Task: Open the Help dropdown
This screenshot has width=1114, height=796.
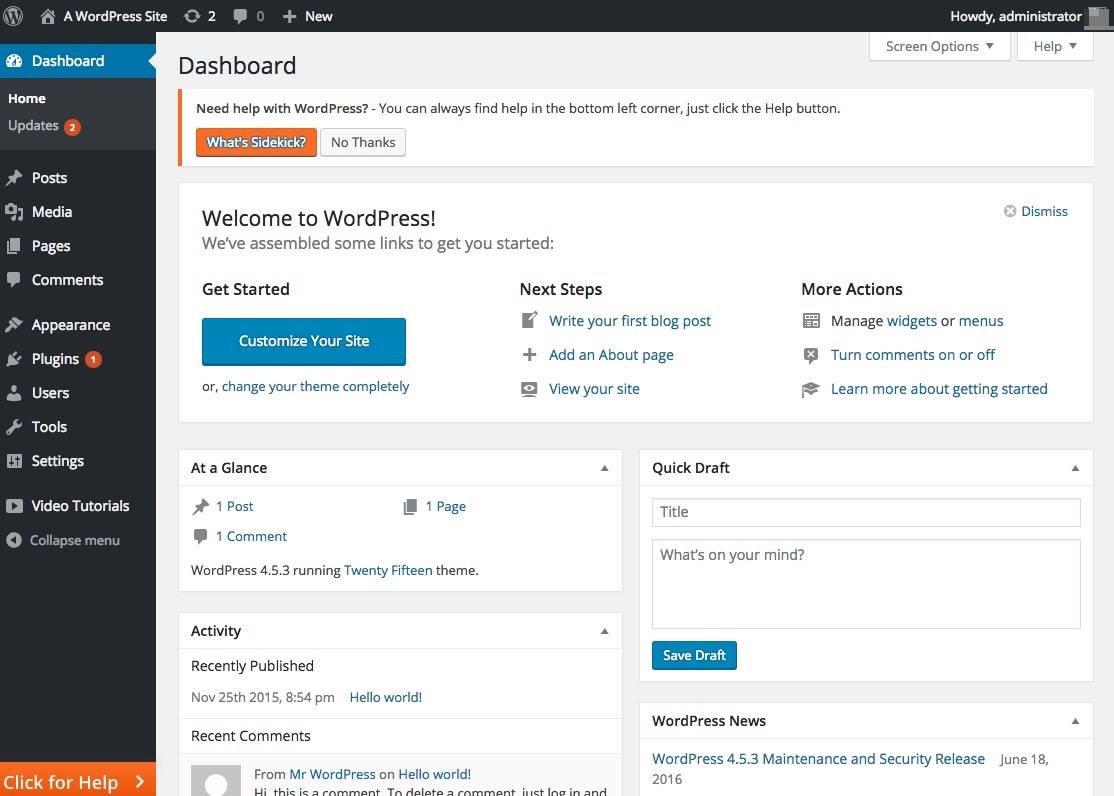Action: point(1053,46)
